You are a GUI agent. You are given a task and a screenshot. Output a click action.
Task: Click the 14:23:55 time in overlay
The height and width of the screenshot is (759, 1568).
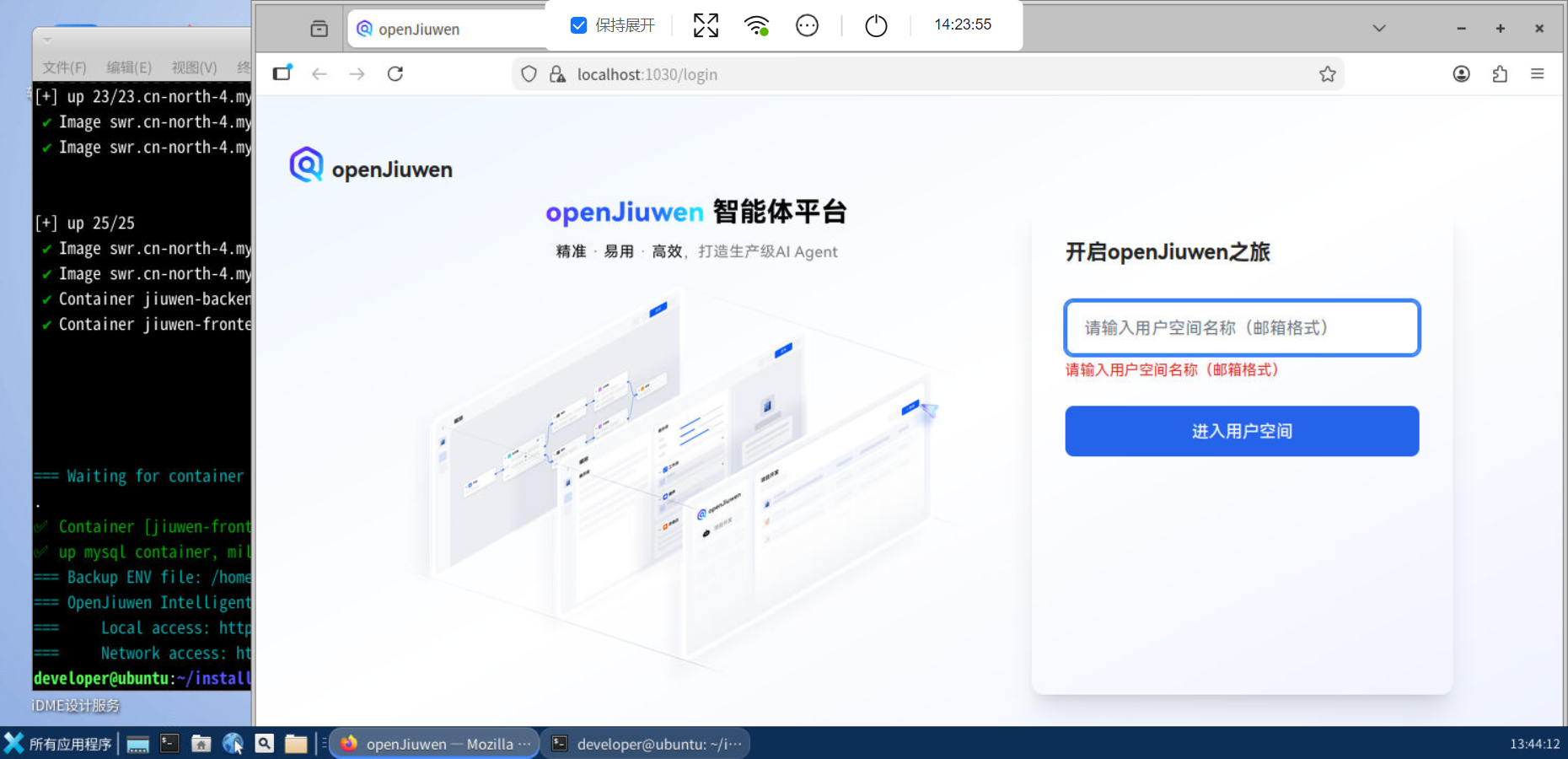pos(963,25)
